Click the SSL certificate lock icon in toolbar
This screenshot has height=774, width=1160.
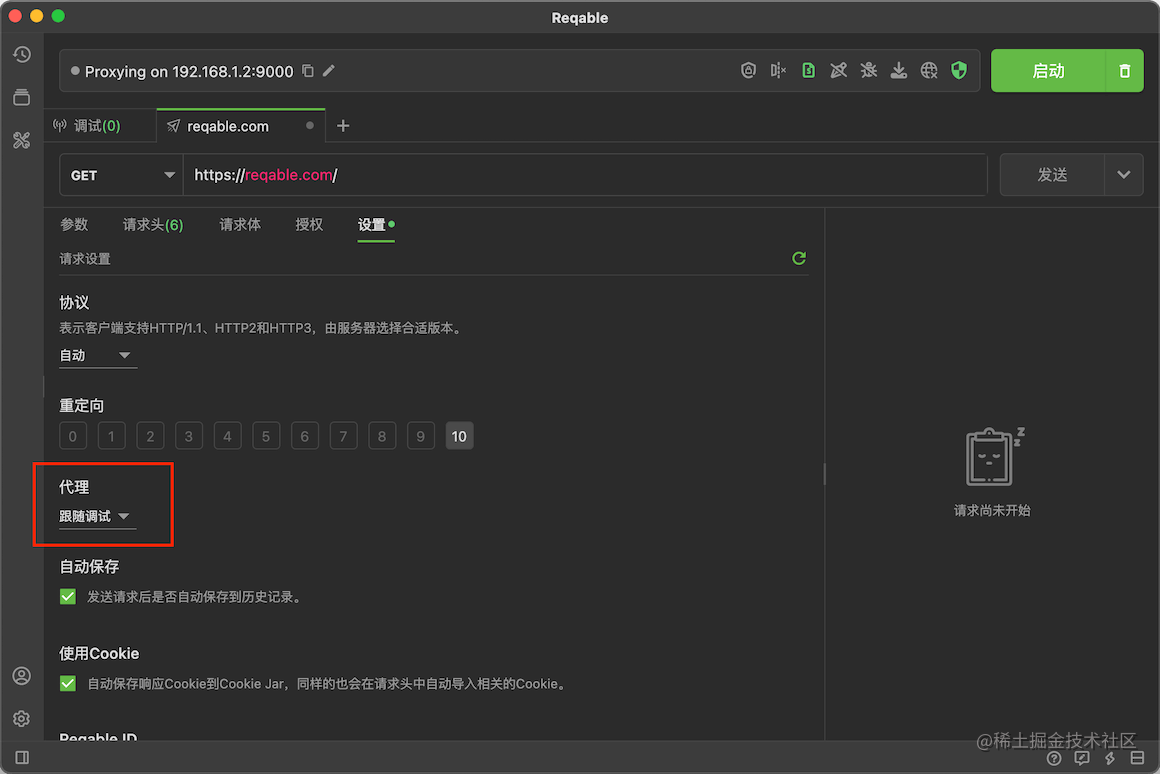748,70
